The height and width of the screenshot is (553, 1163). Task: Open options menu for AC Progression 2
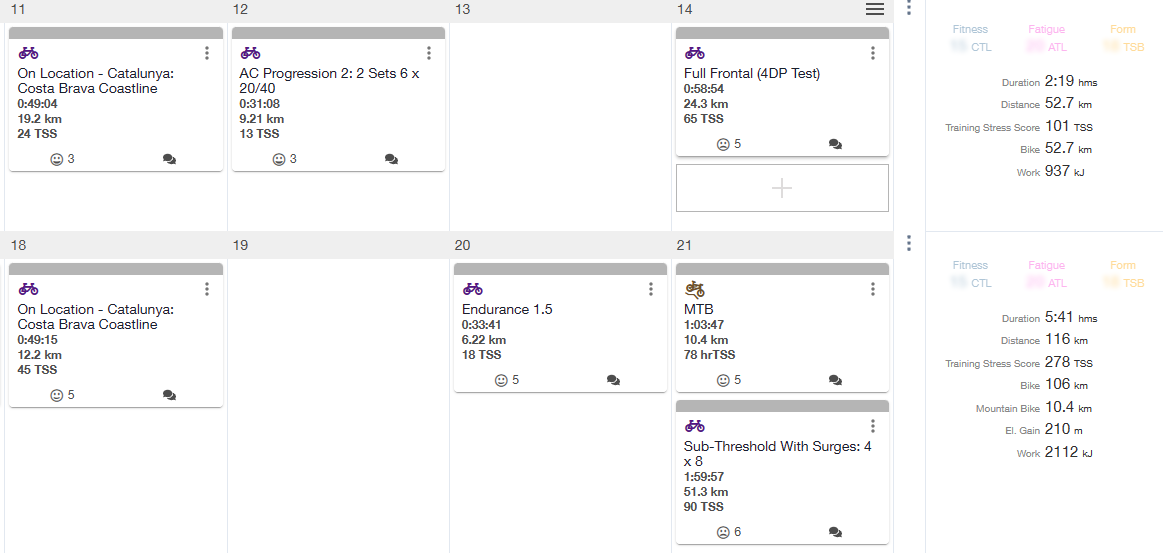429,53
